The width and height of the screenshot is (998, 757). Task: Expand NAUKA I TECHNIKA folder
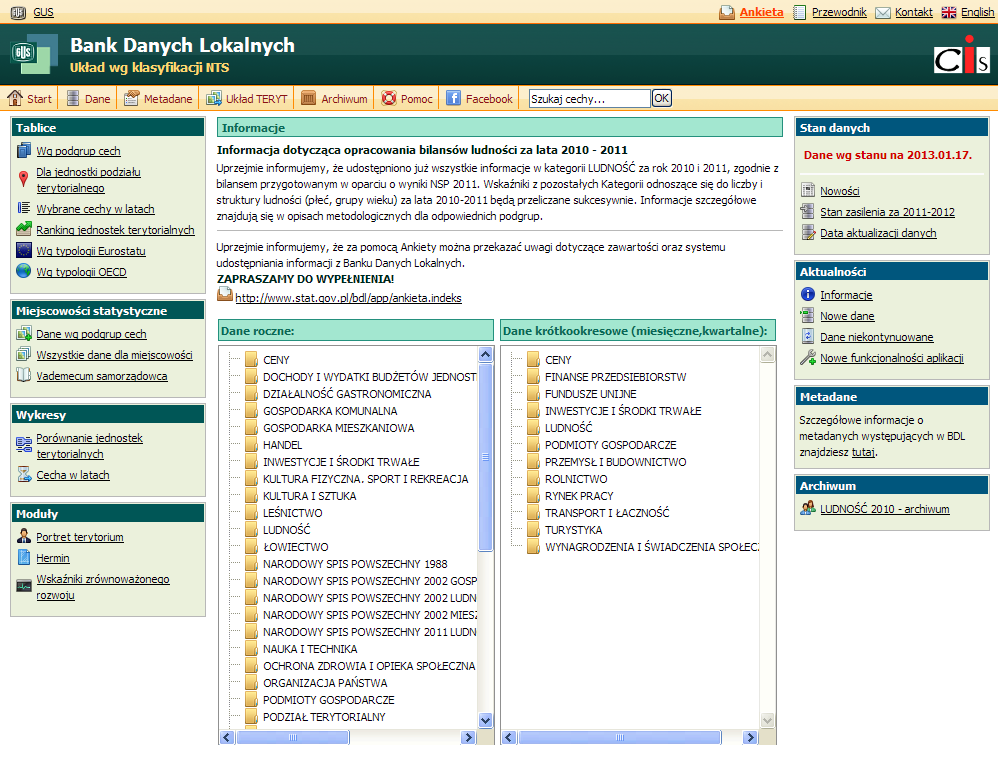[250, 648]
